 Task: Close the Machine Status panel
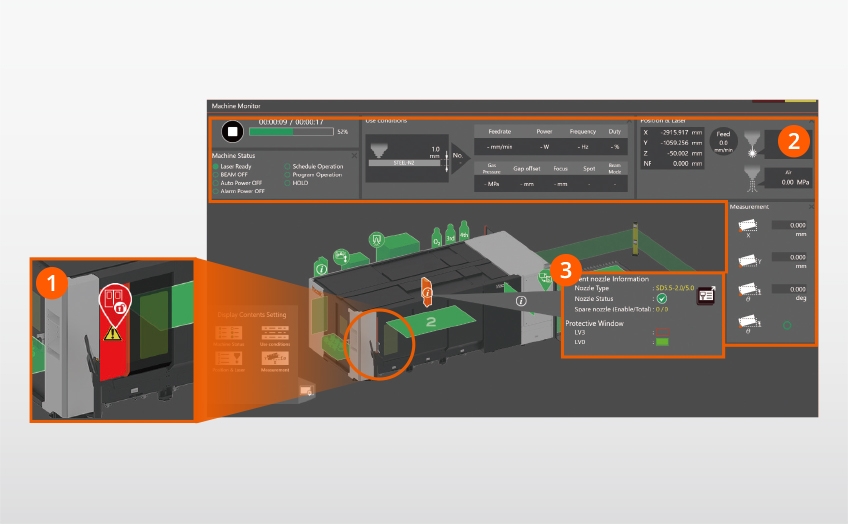point(354,156)
